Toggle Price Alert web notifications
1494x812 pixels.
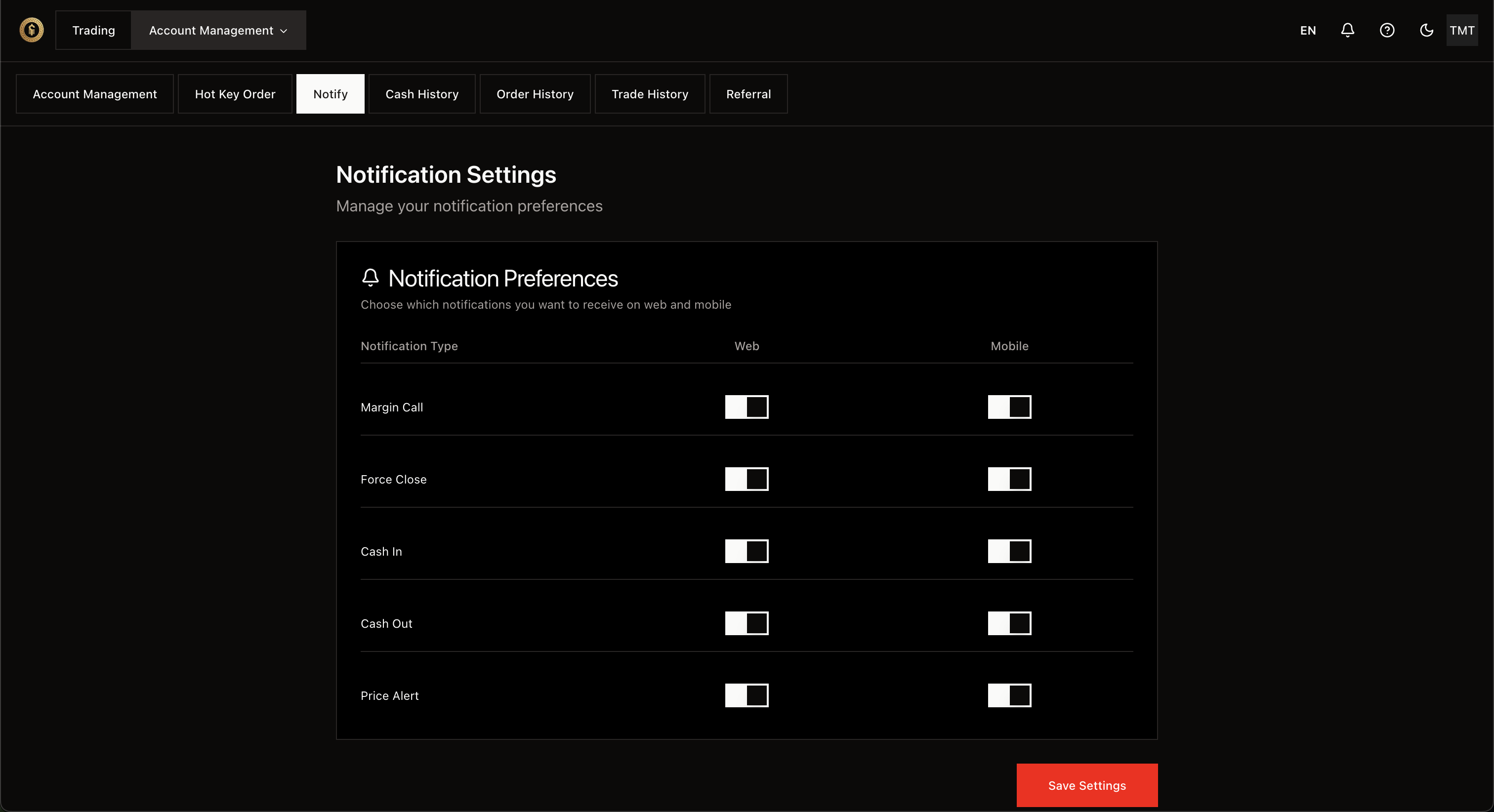[x=747, y=695]
